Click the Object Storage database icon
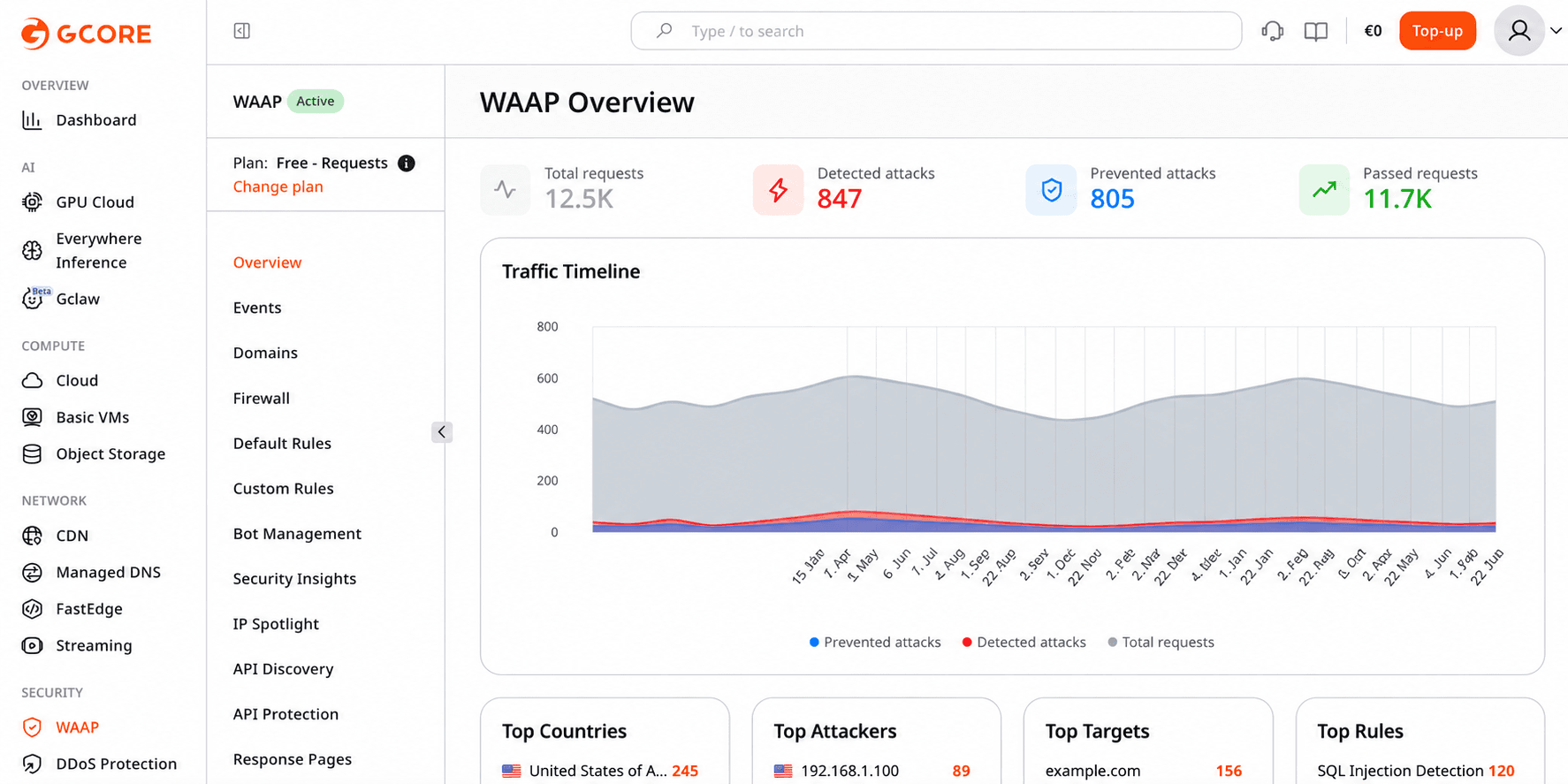1568x784 pixels. [32, 454]
